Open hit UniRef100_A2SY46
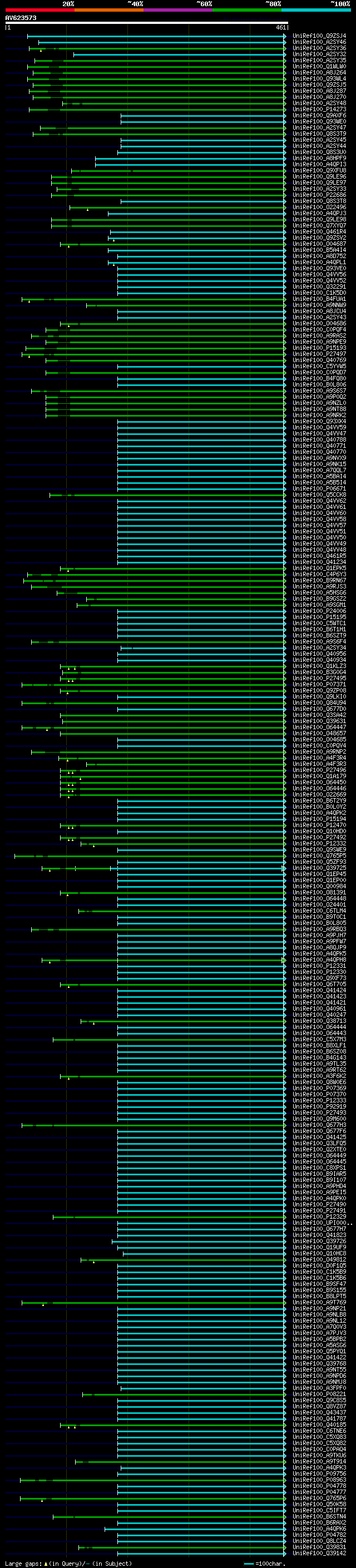 click(x=319, y=42)
